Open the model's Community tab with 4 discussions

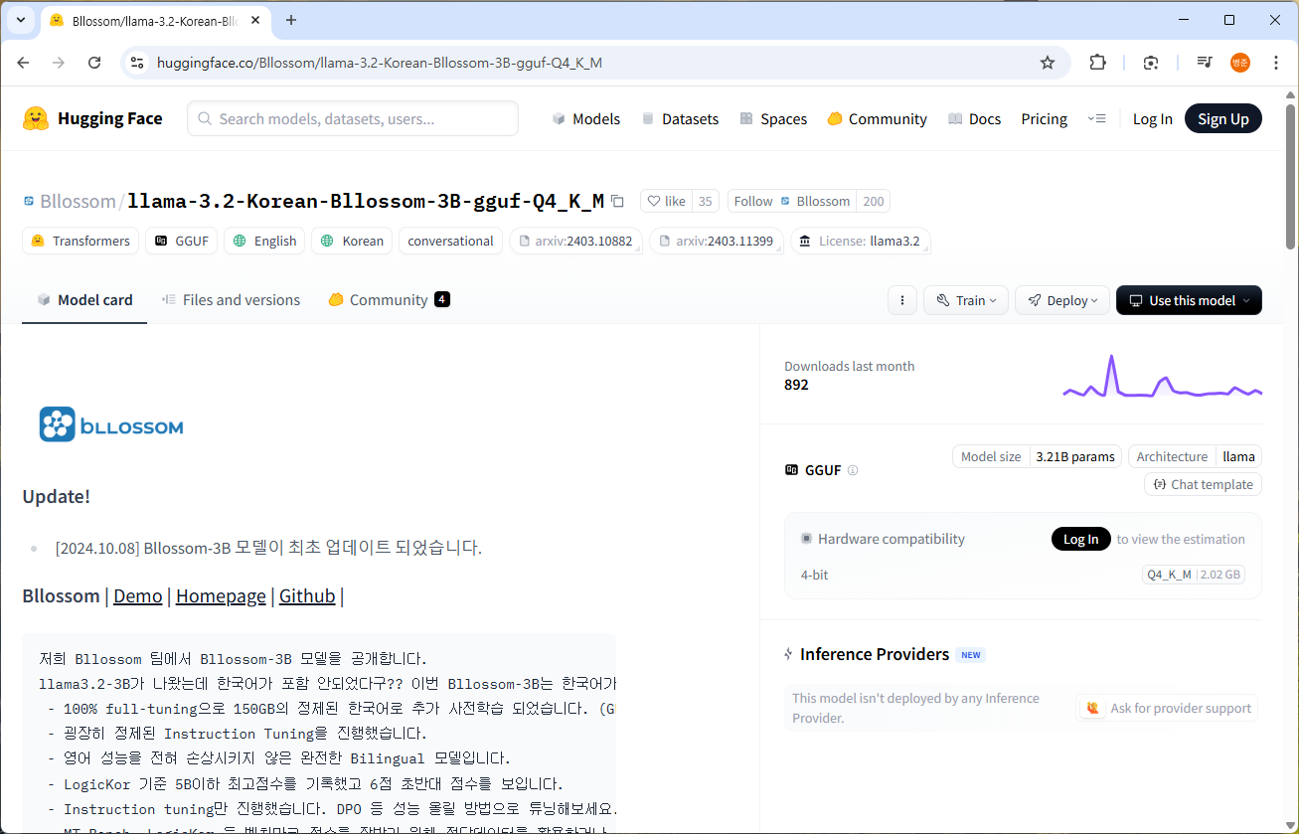[x=389, y=300]
